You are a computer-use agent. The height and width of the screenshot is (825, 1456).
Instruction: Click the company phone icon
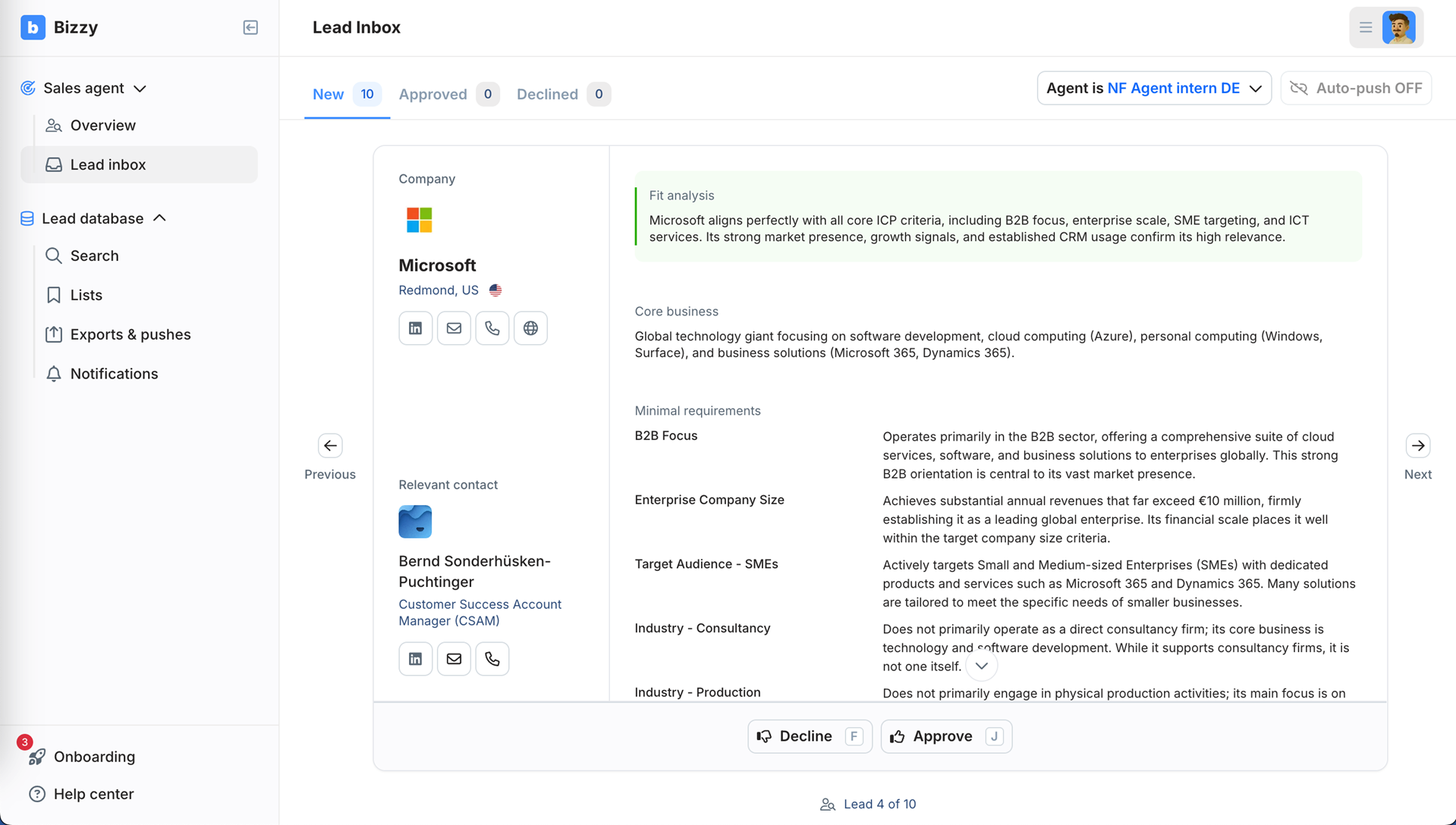point(492,328)
